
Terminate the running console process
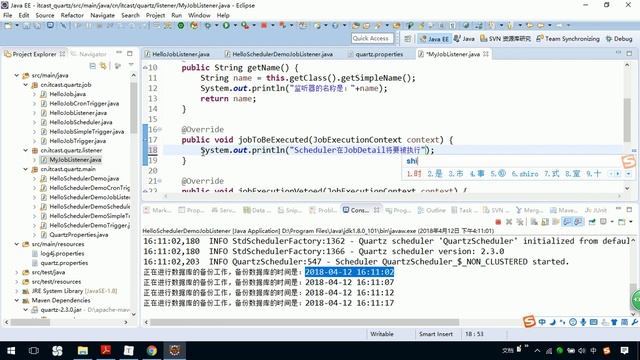coord(498,222)
